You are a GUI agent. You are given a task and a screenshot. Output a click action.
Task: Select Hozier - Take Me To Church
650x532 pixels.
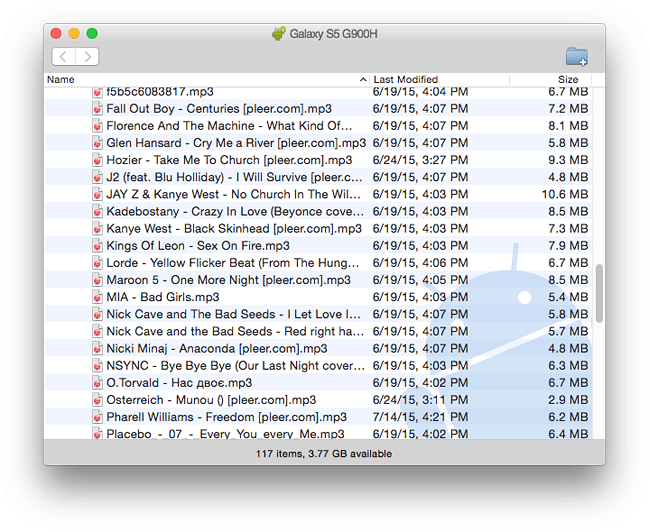tap(229, 160)
